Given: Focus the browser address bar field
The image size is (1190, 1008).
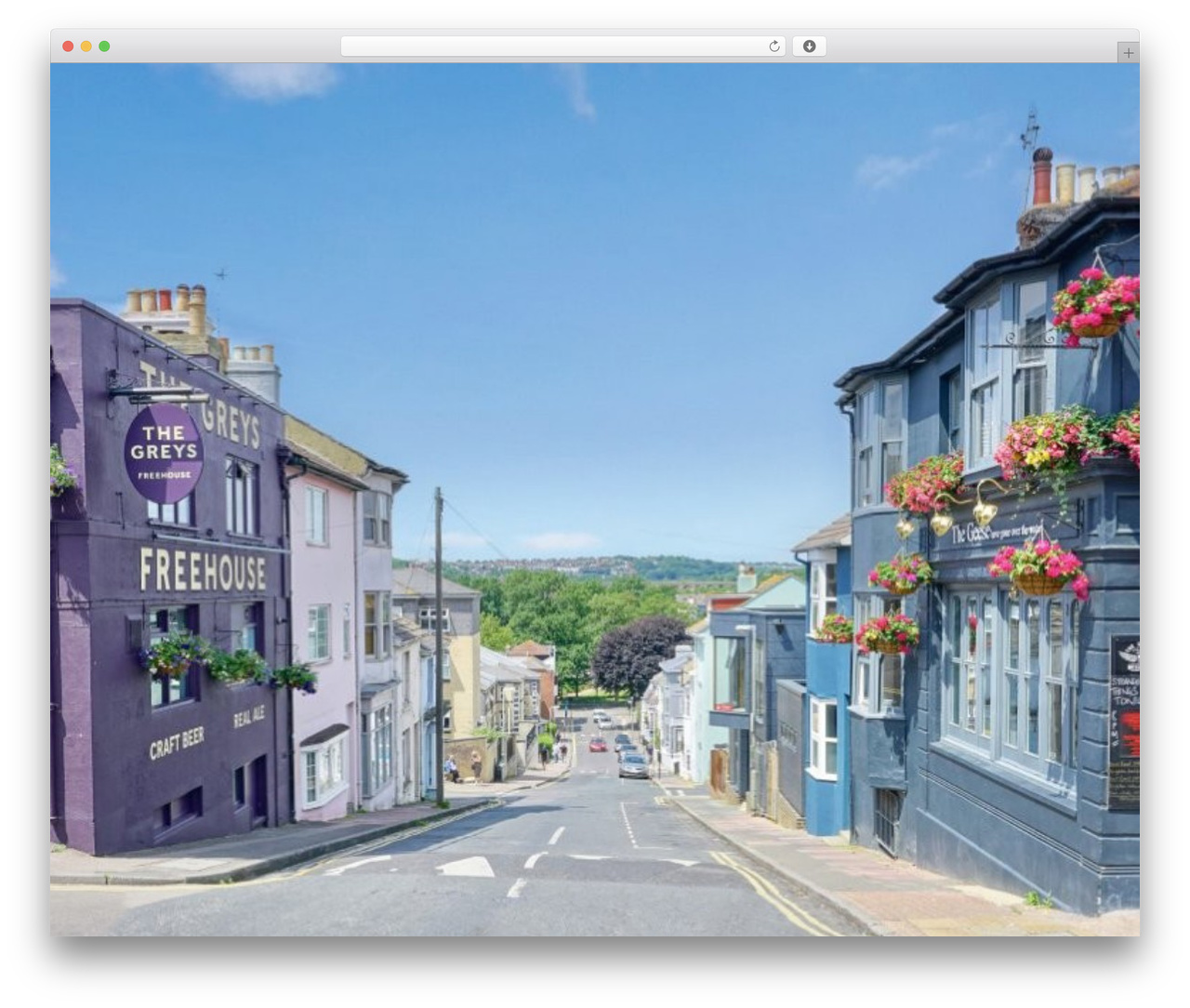Looking at the screenshot, I should 563,46.
